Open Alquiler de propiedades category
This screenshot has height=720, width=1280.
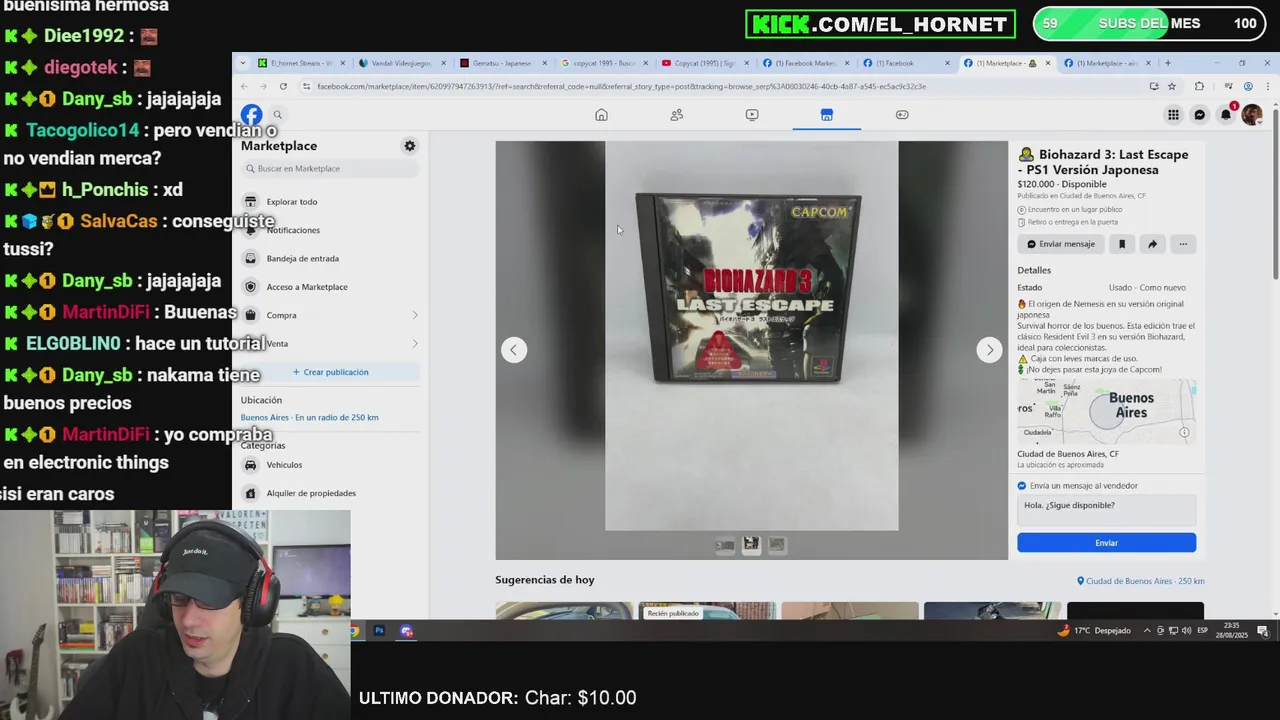pyautogui.click(x=330, y=493)
